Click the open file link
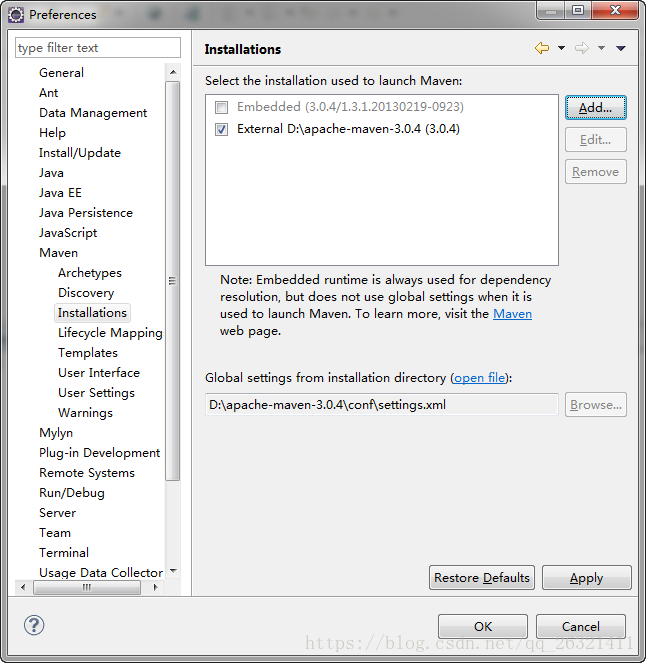This screenshot has width=646, height=663. coord(479,378)
